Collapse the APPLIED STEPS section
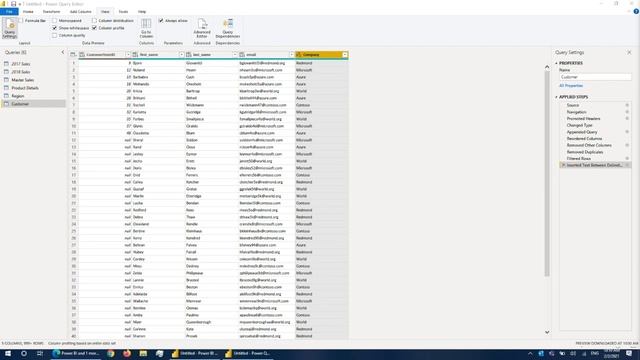The height and width of the screenshot is (360, 640). tap(556, 97)
